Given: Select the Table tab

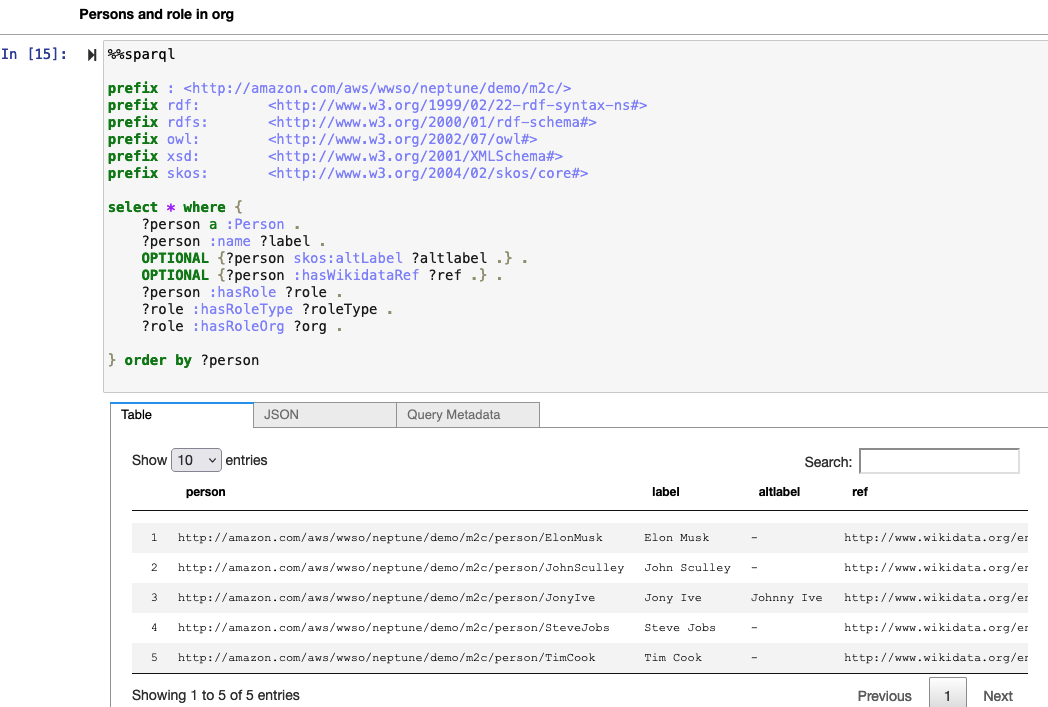Looking at the screenshot, I should pos(137,414).
